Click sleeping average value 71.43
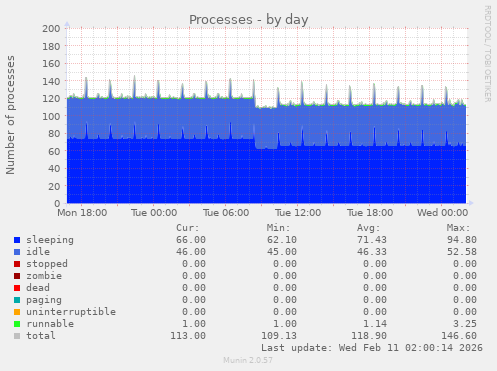Screen dimensions: 497x371 point(372,240)
